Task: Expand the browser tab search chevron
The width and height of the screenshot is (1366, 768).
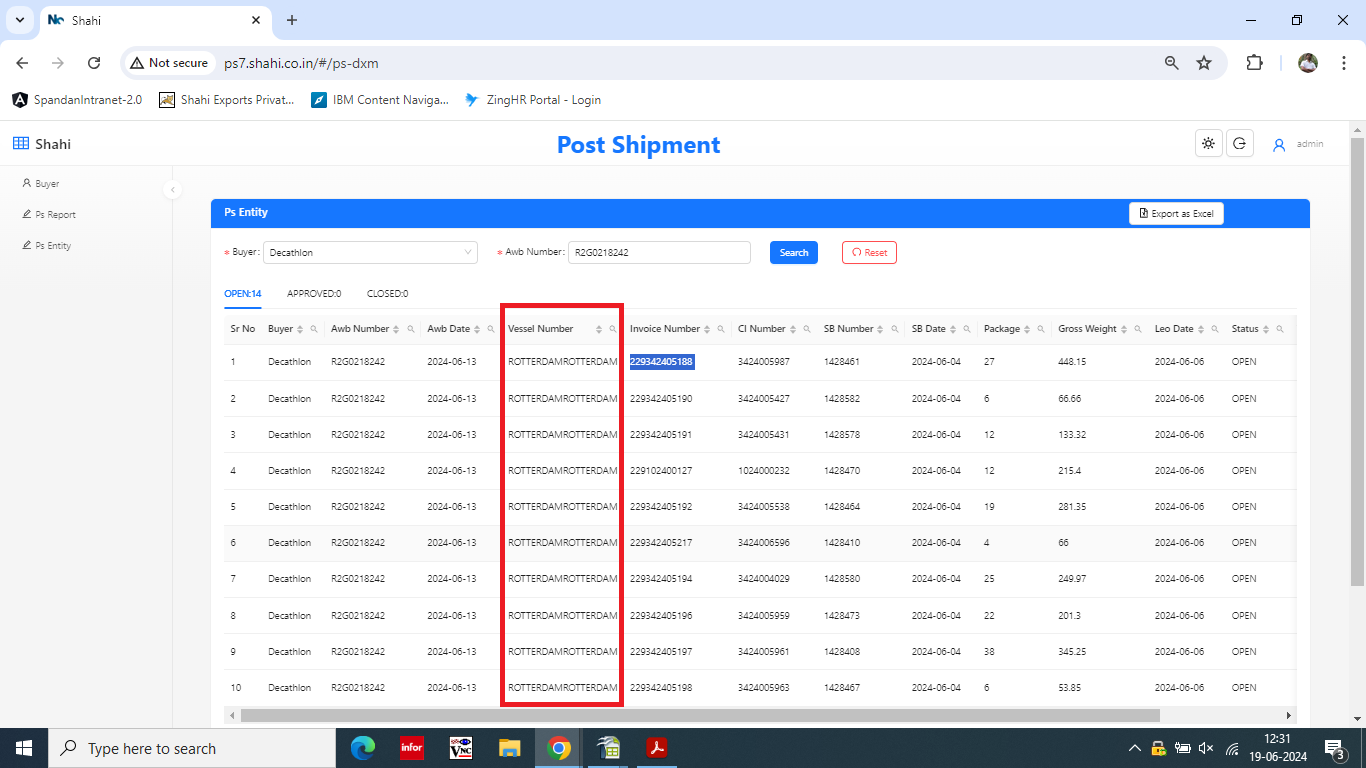Action: pos(20,20)
